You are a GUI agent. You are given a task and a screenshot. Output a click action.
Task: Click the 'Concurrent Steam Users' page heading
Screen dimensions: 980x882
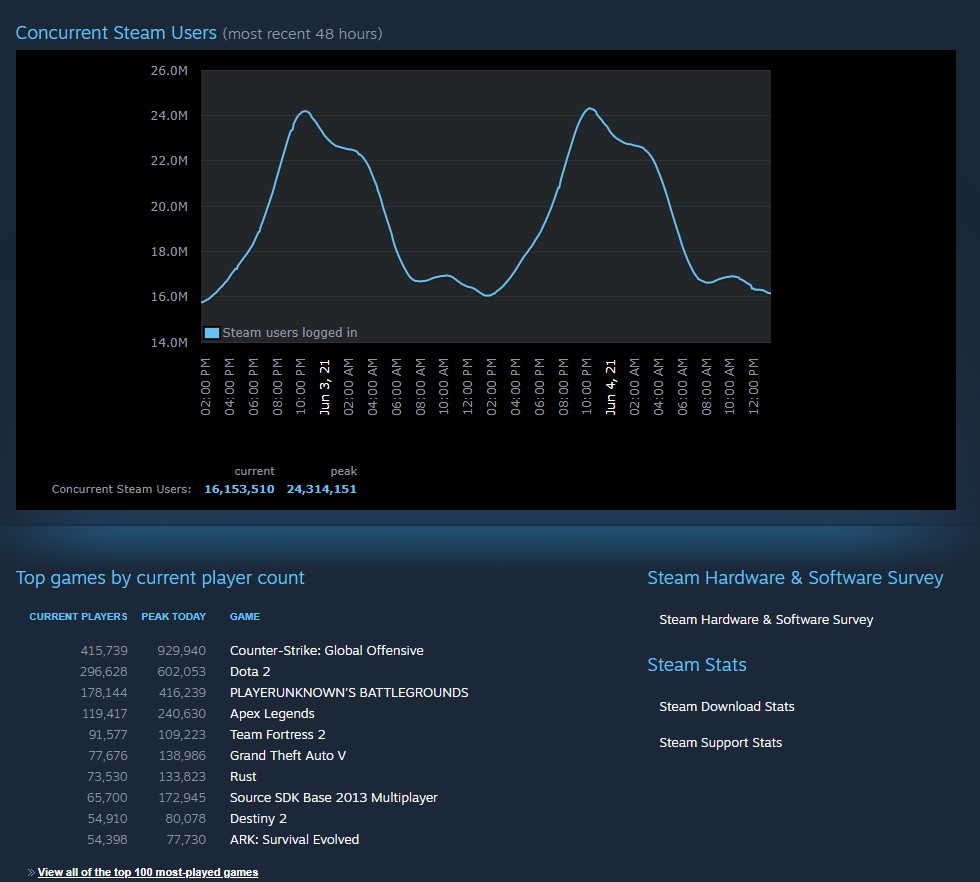(x=116, y=33)
